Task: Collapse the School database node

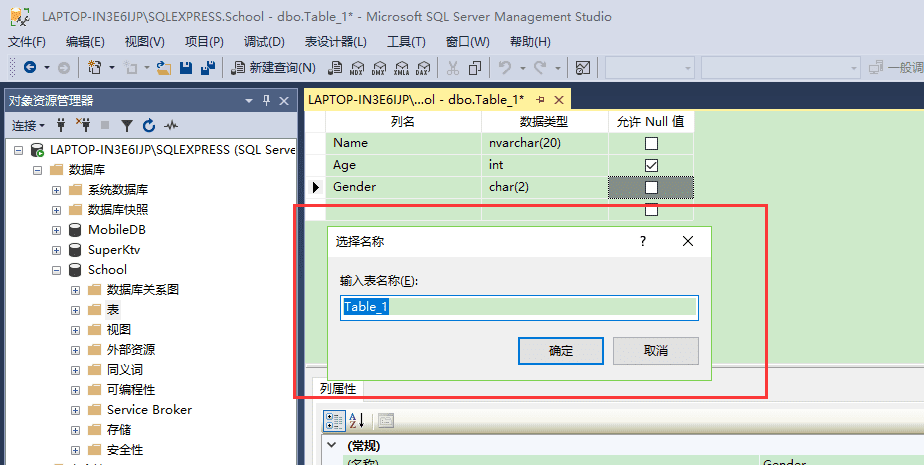Action: pos(57,271)
